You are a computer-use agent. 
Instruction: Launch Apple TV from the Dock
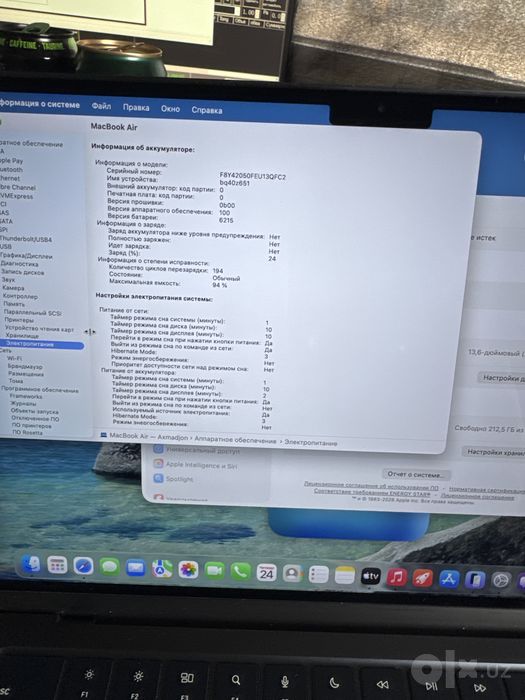tap(371, 576)
